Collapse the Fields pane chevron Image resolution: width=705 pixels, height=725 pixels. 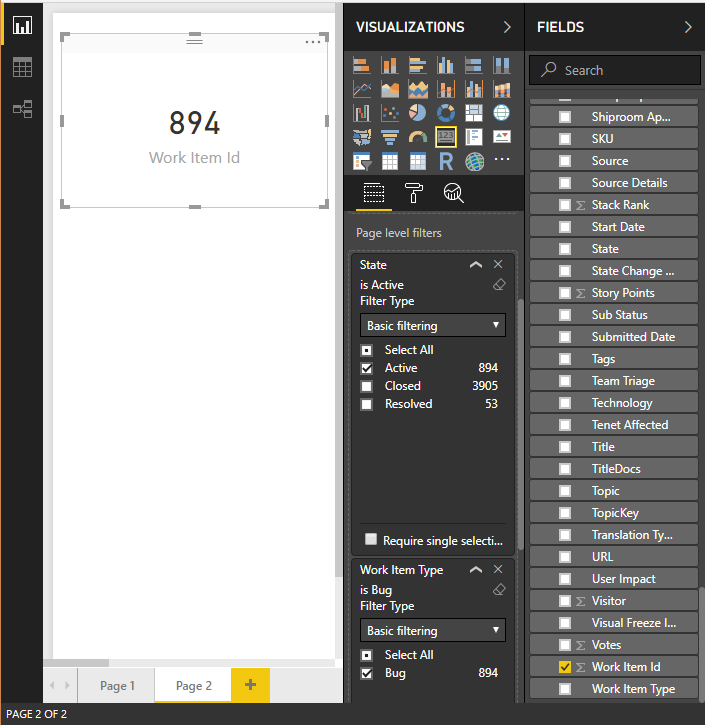pyautogui.click(x=688, y=27)
